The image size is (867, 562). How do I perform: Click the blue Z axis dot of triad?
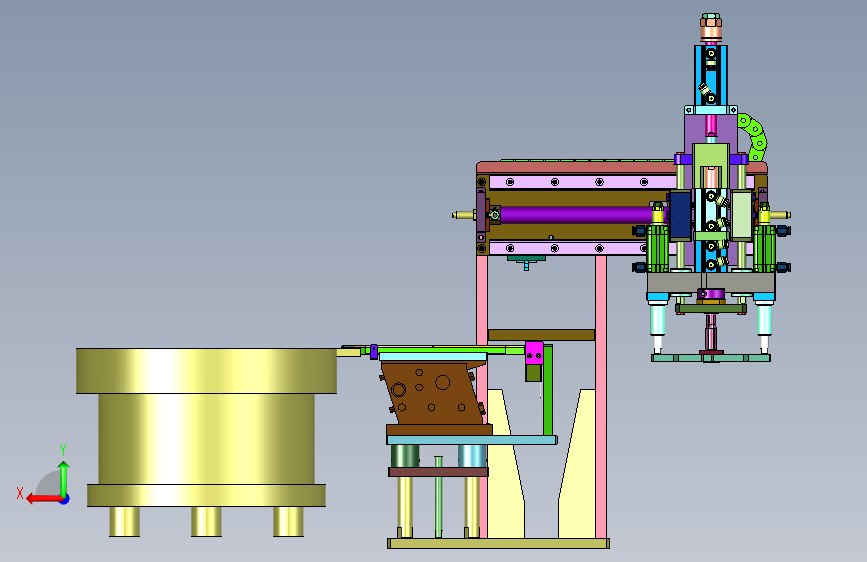[x=65, y=499]
